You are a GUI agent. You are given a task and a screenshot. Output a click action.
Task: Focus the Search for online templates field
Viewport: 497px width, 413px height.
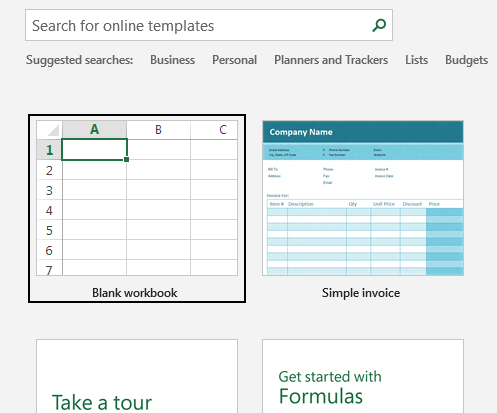(209, 25)
